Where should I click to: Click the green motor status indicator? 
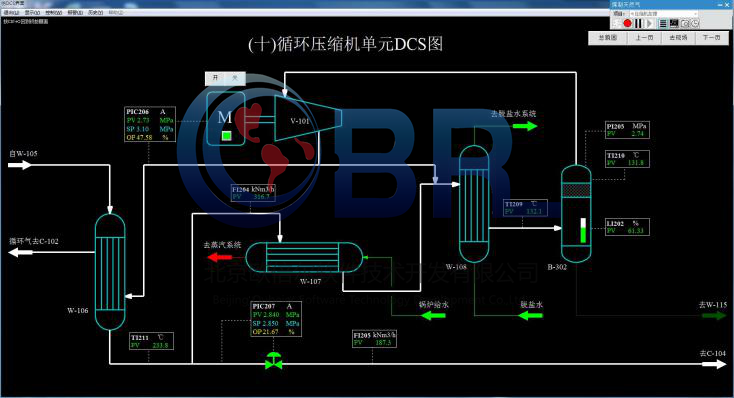[x=226, y=136]
